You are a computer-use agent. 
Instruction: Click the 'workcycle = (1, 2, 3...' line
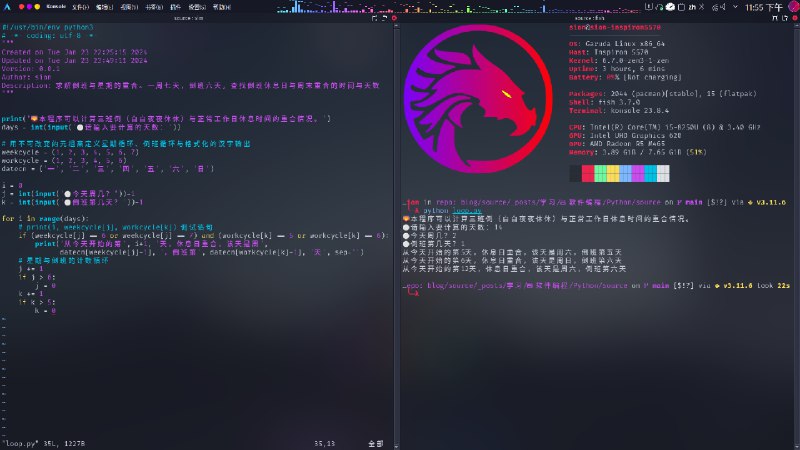(64, 160)
